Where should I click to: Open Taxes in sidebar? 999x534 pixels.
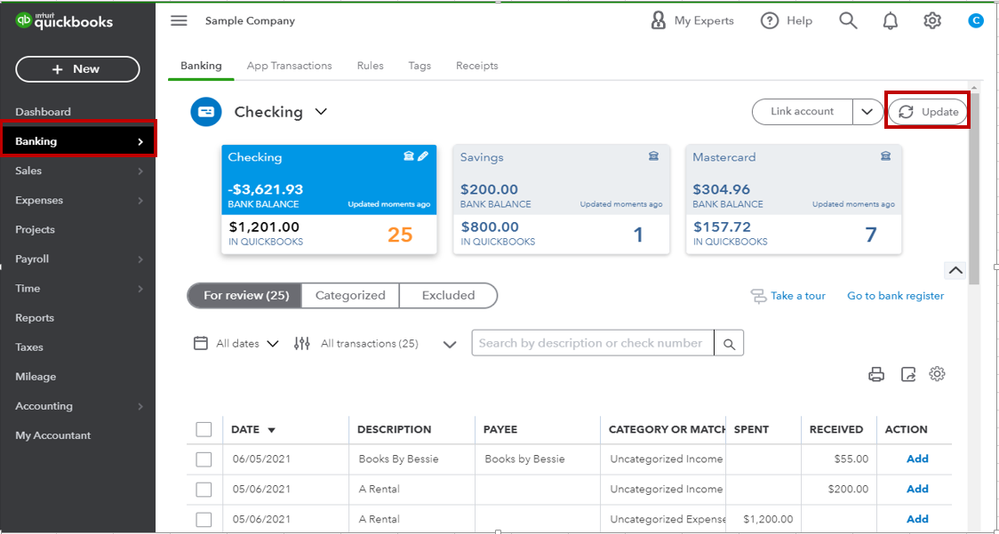point(29,347)
